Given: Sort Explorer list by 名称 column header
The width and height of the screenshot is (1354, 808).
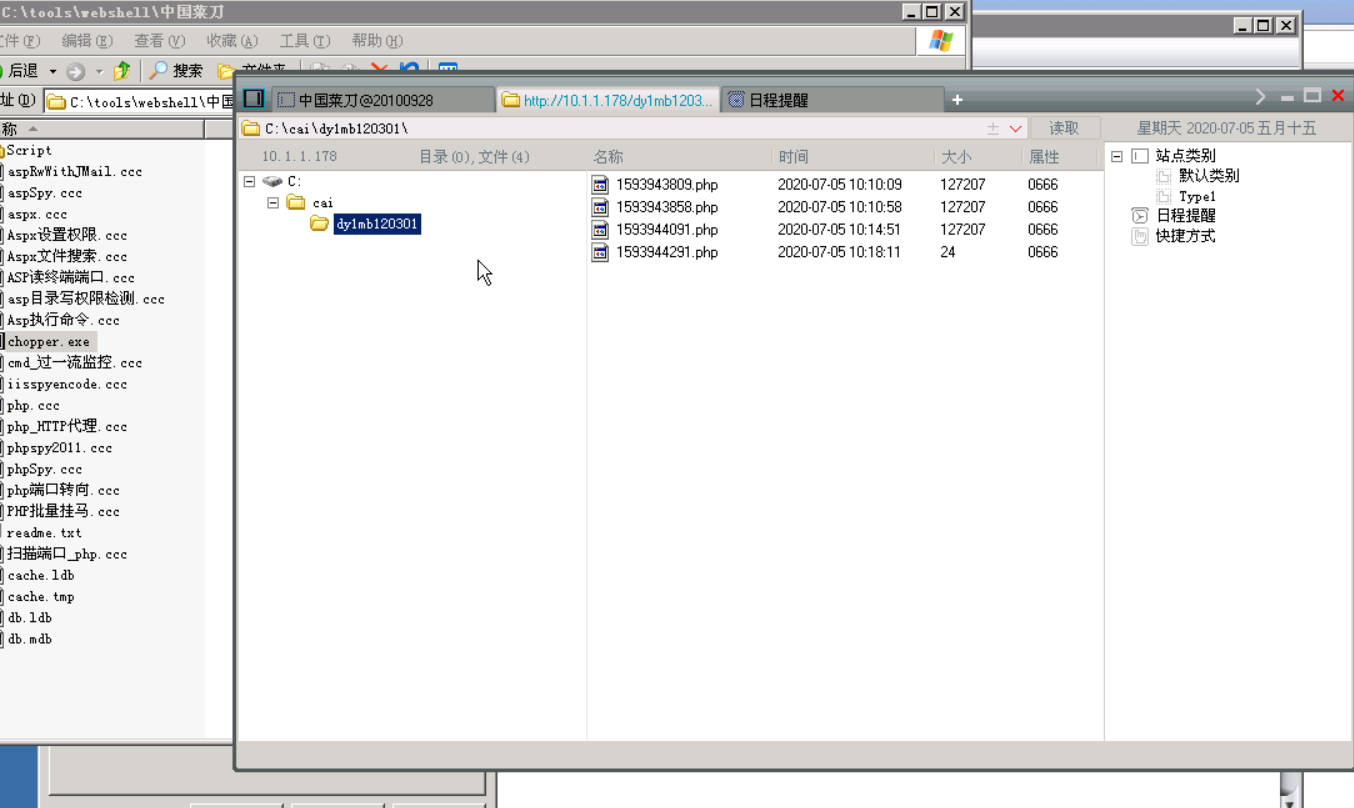Looking at the screenshot, I should coord(101,129).
